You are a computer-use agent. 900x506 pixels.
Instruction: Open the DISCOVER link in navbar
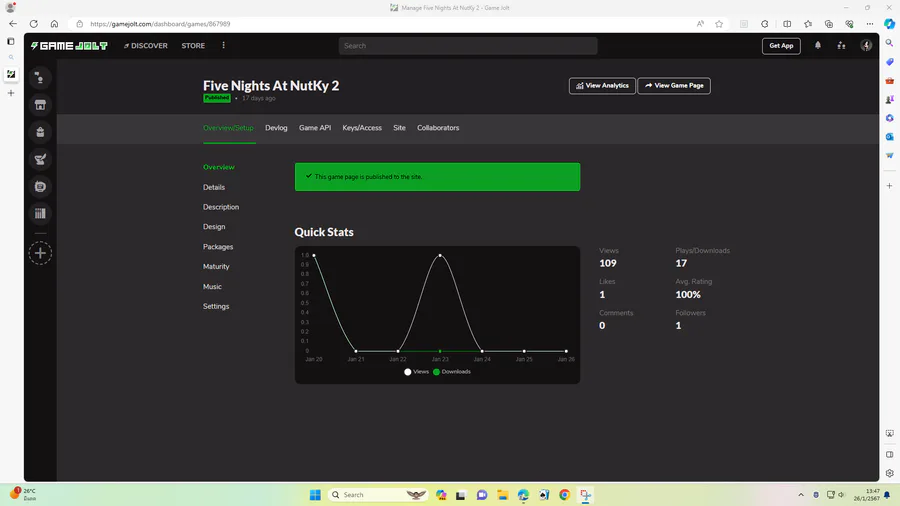[146, 46]
